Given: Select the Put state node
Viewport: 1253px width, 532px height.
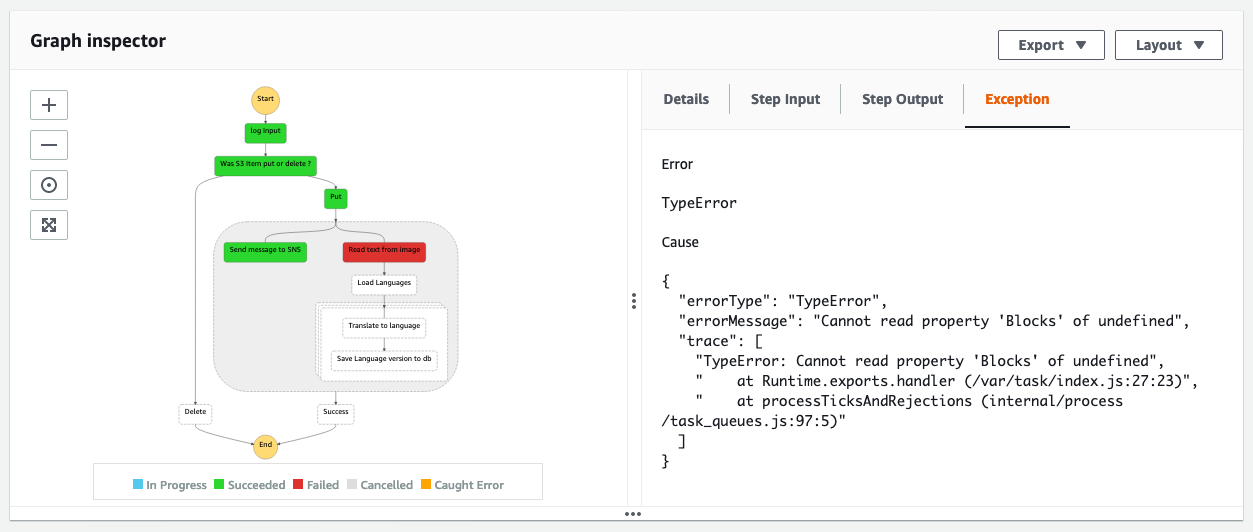Looking at the screenshot, I should (x=336, y=197).
